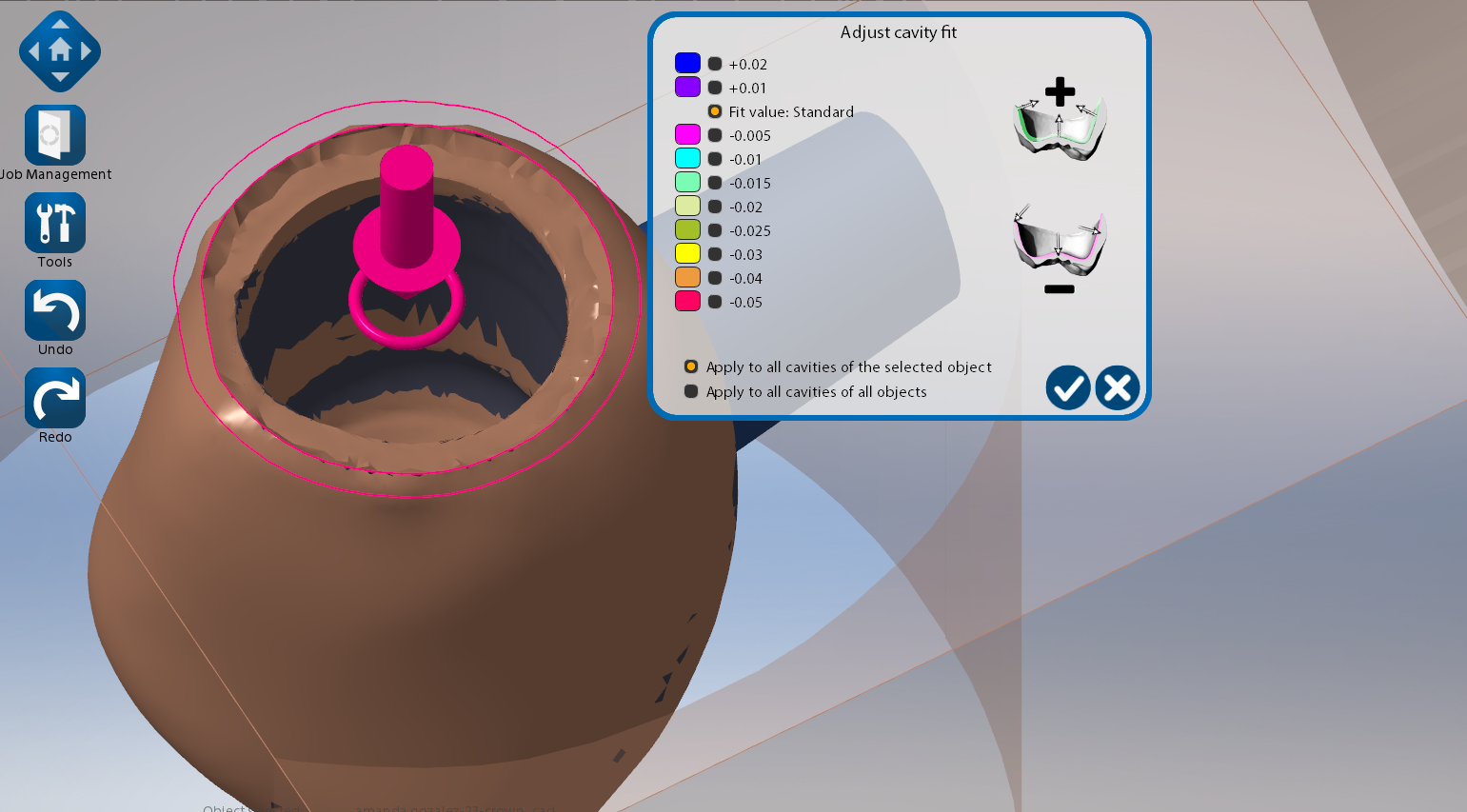Select Apply to all cavities of selected object
Screen dimensions: 1467x812
[691, 366]
